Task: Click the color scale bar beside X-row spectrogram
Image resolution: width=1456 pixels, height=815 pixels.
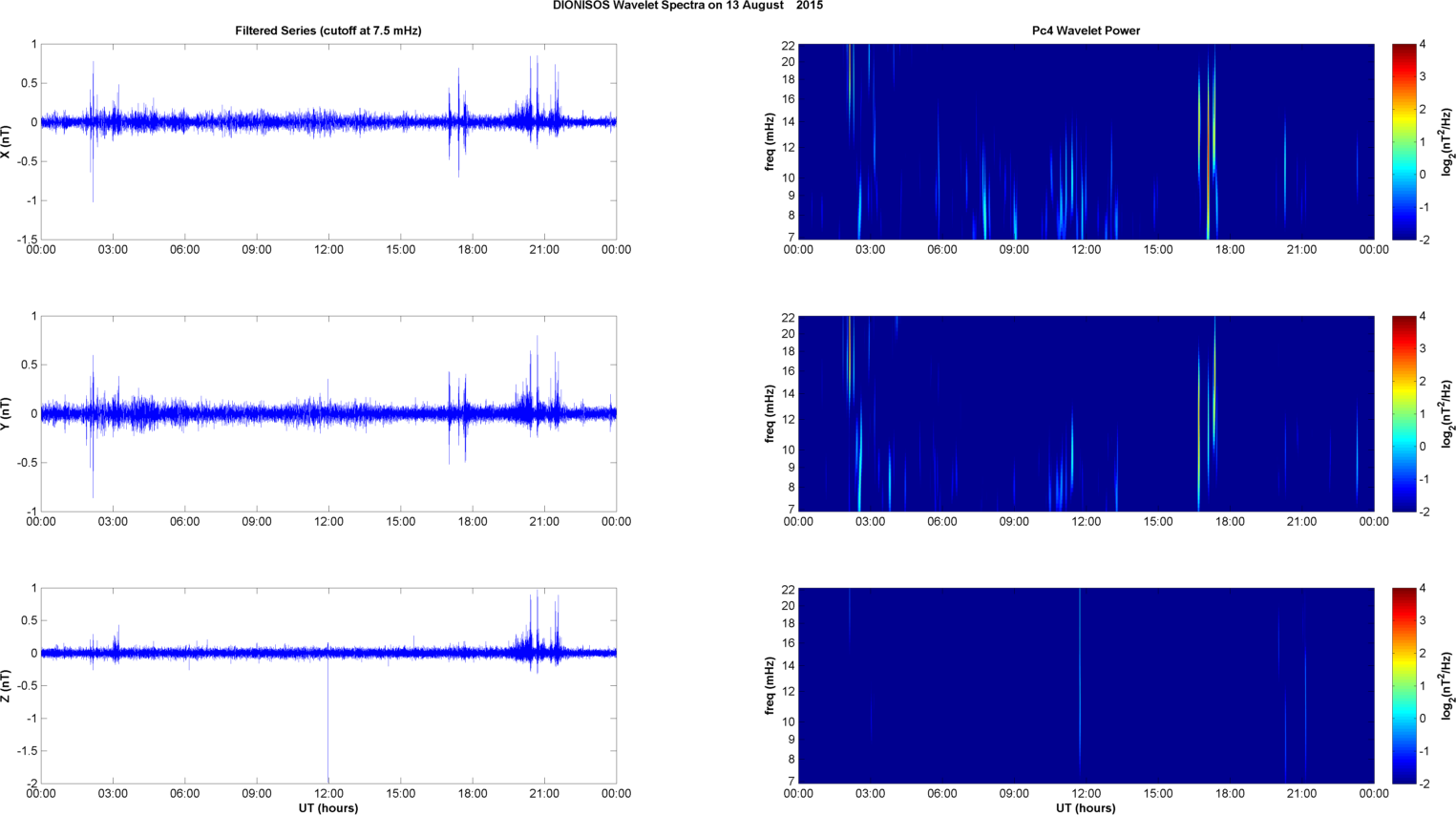Action: (x=1403, y=141)
